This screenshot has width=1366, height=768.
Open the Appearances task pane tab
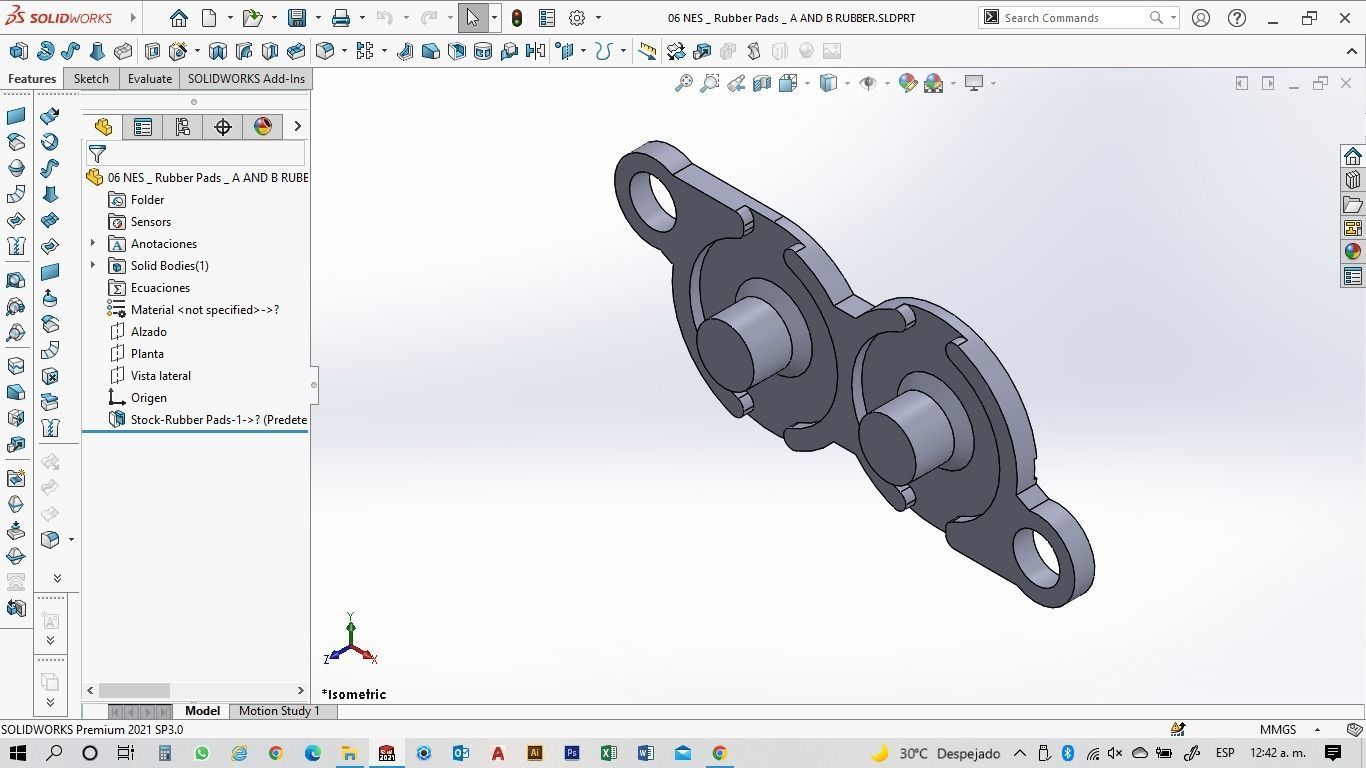coord(1353,252)
